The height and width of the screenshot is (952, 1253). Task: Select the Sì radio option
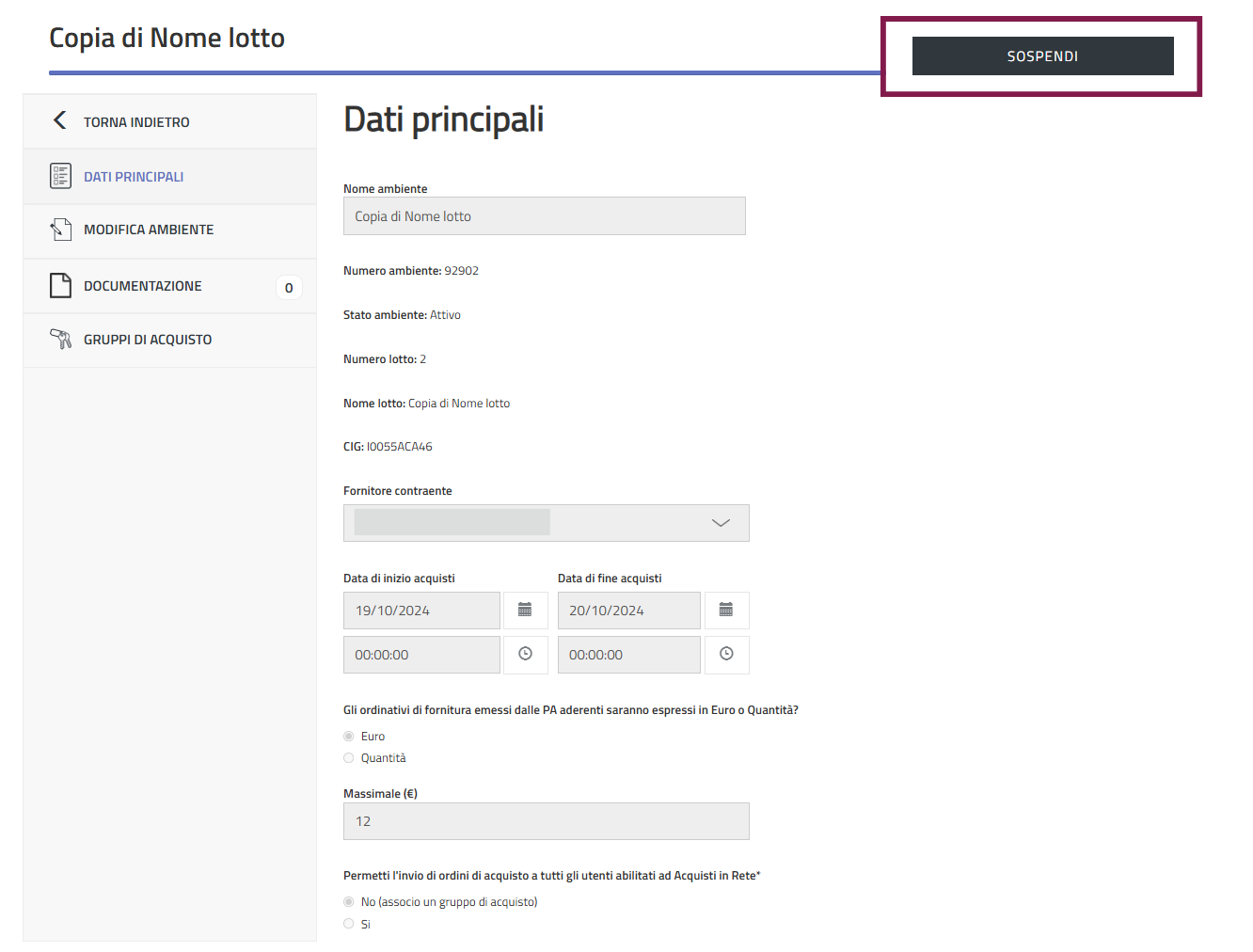349,924
